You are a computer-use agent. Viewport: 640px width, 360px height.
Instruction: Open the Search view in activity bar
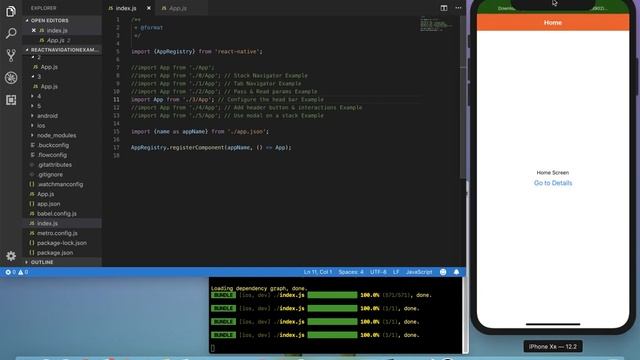(11, 33)
